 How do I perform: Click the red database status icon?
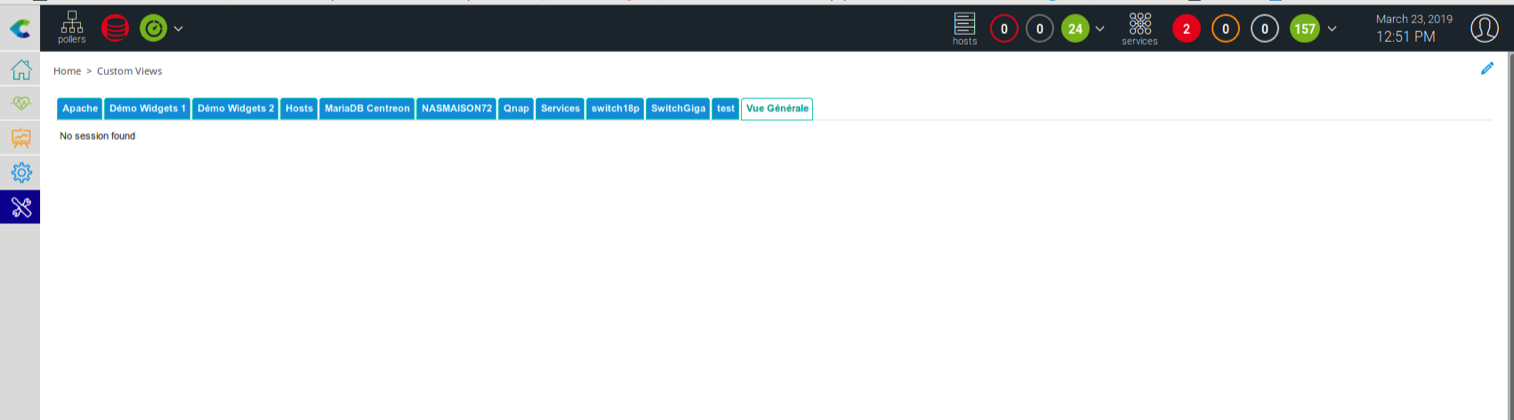click(115, 28)
